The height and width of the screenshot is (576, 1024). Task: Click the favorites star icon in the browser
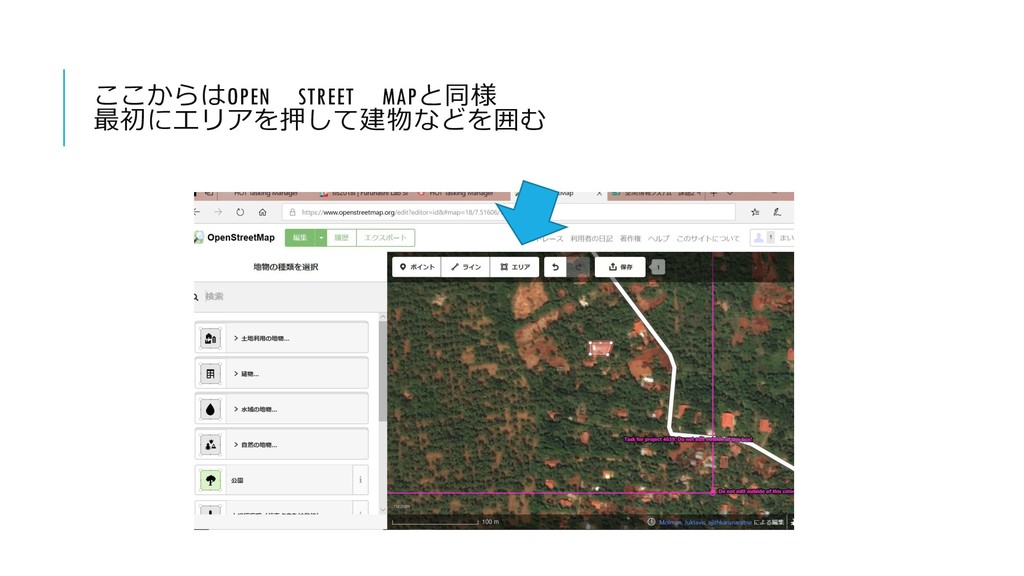pos(755,212)
